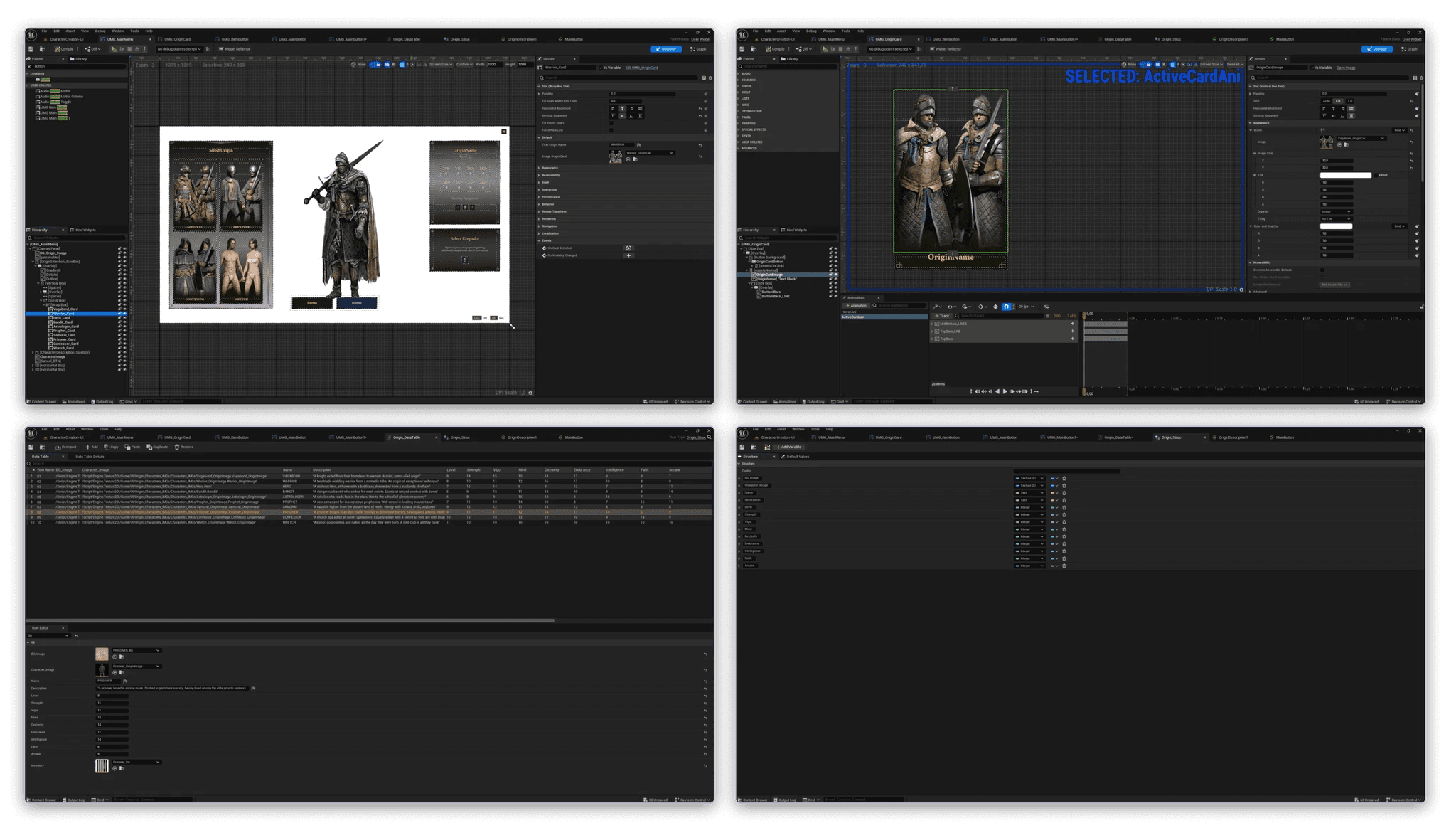Toggle the blue snapping magnet in the sequencer toolbar
This screenshot has height=833, width=1456.
coord(1006,307)
